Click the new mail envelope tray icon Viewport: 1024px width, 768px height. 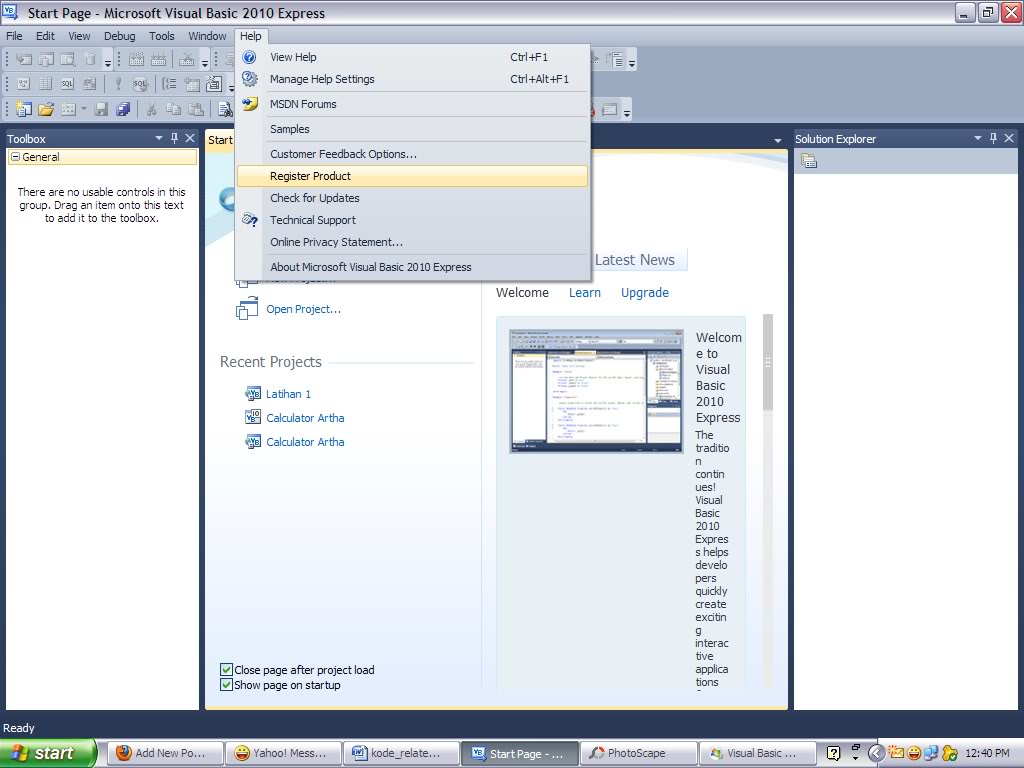tap(896, 753)
